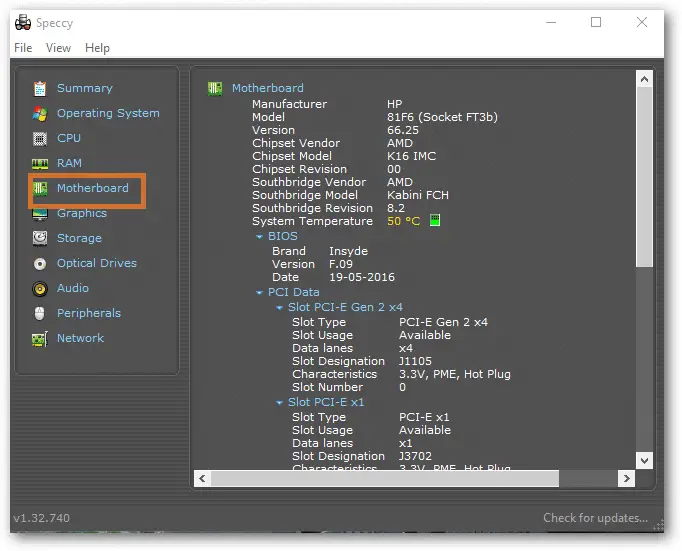Image resolution: width=682 pixels, height=551 pixels.
Task: Click the 50 °C temperature value
Action: pyautogui.click(x=404, y=221)
